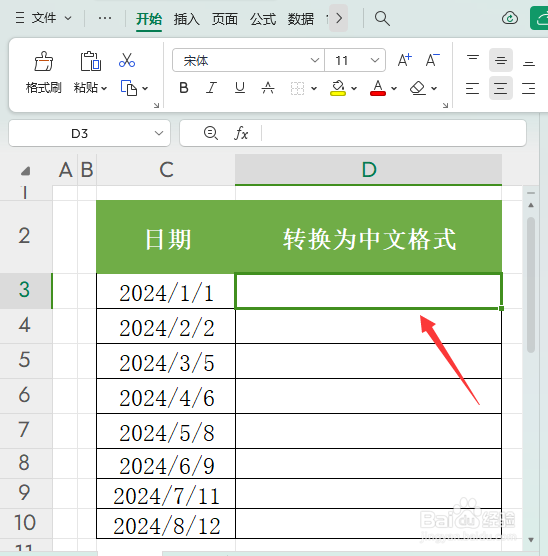Image resolution: width=548 pixels, height=556 pixels.
Task: Decrease font size with A- icon
Action: click(x=432, y=60)
